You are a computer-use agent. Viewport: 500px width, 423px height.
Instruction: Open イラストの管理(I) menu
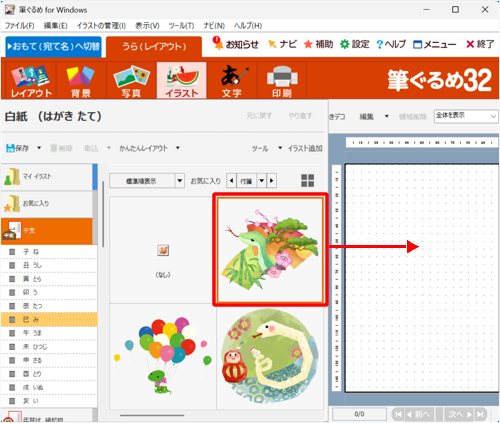(x=101, y=26)
